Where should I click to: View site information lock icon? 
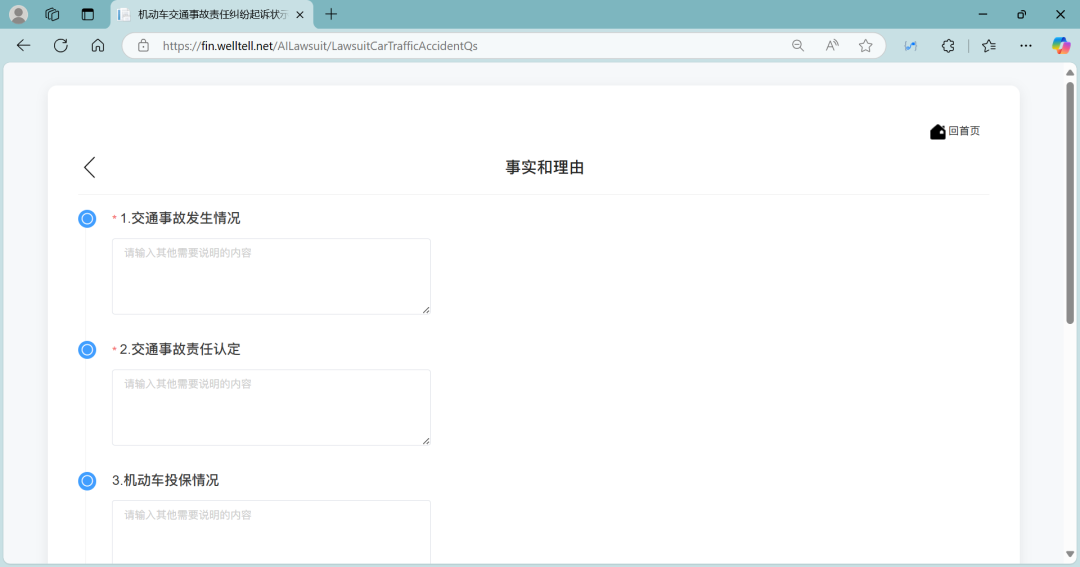143,45
